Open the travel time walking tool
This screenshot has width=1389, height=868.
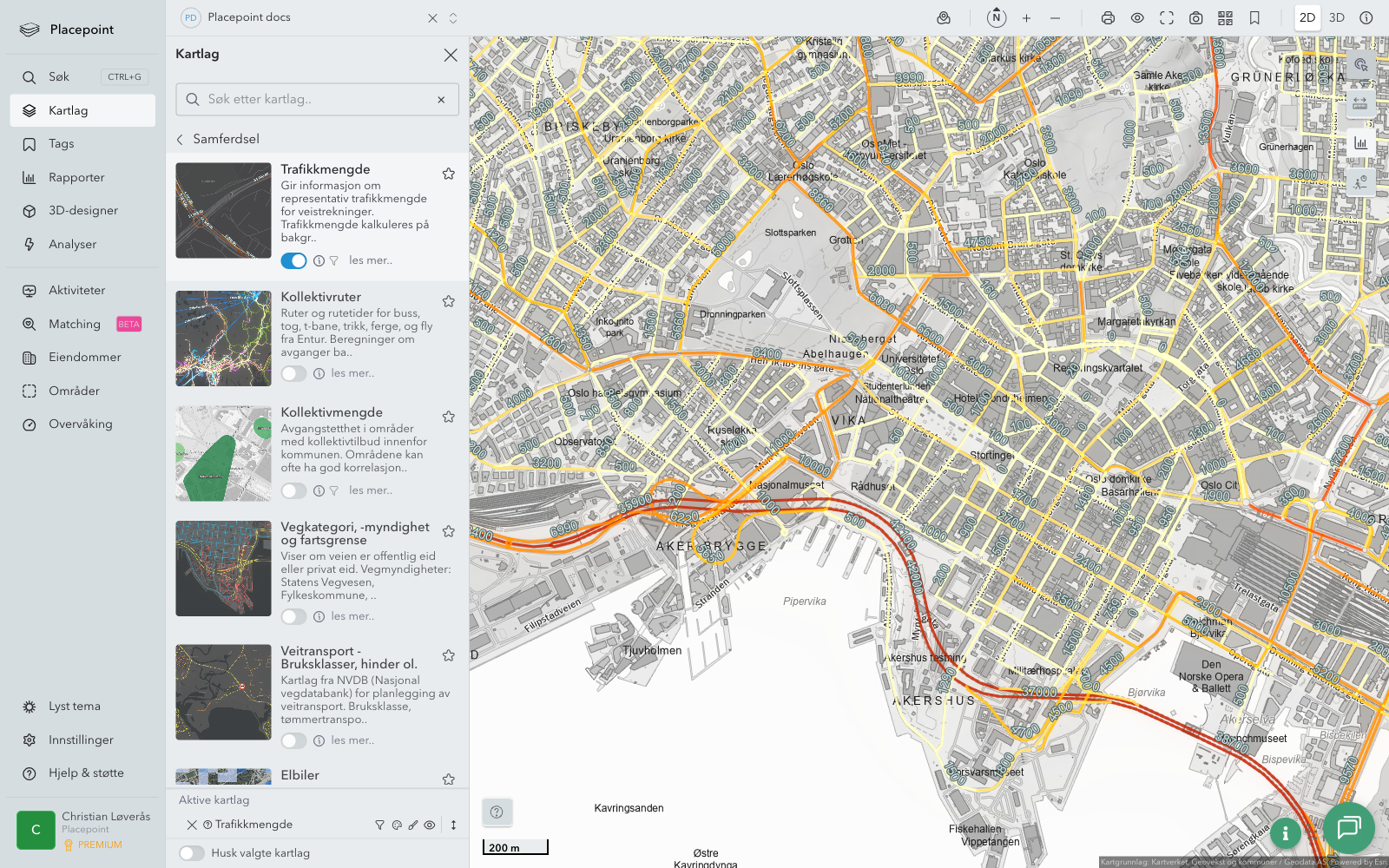click(x=1360, y=181)
